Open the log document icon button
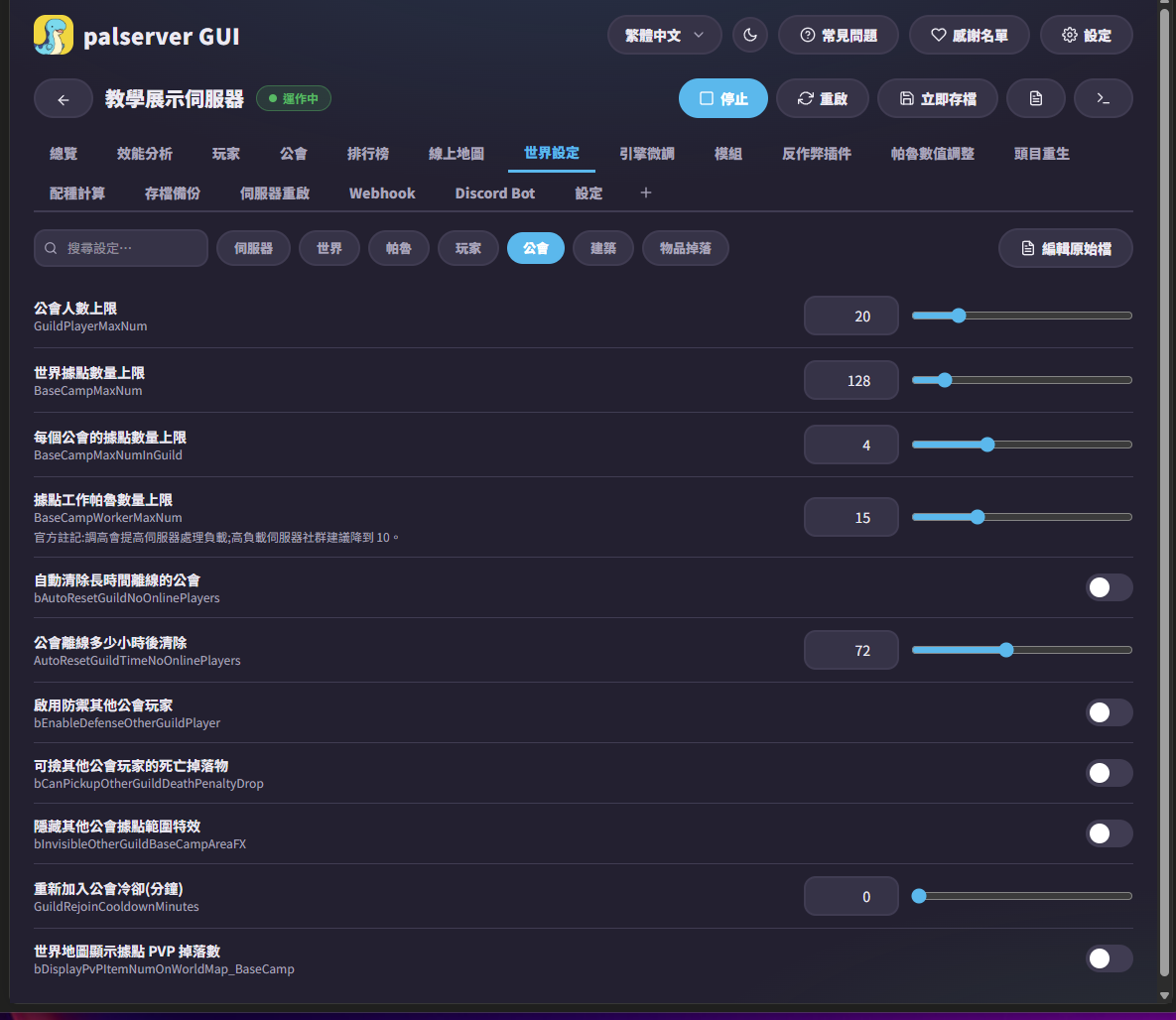 tap(1035, 98)
